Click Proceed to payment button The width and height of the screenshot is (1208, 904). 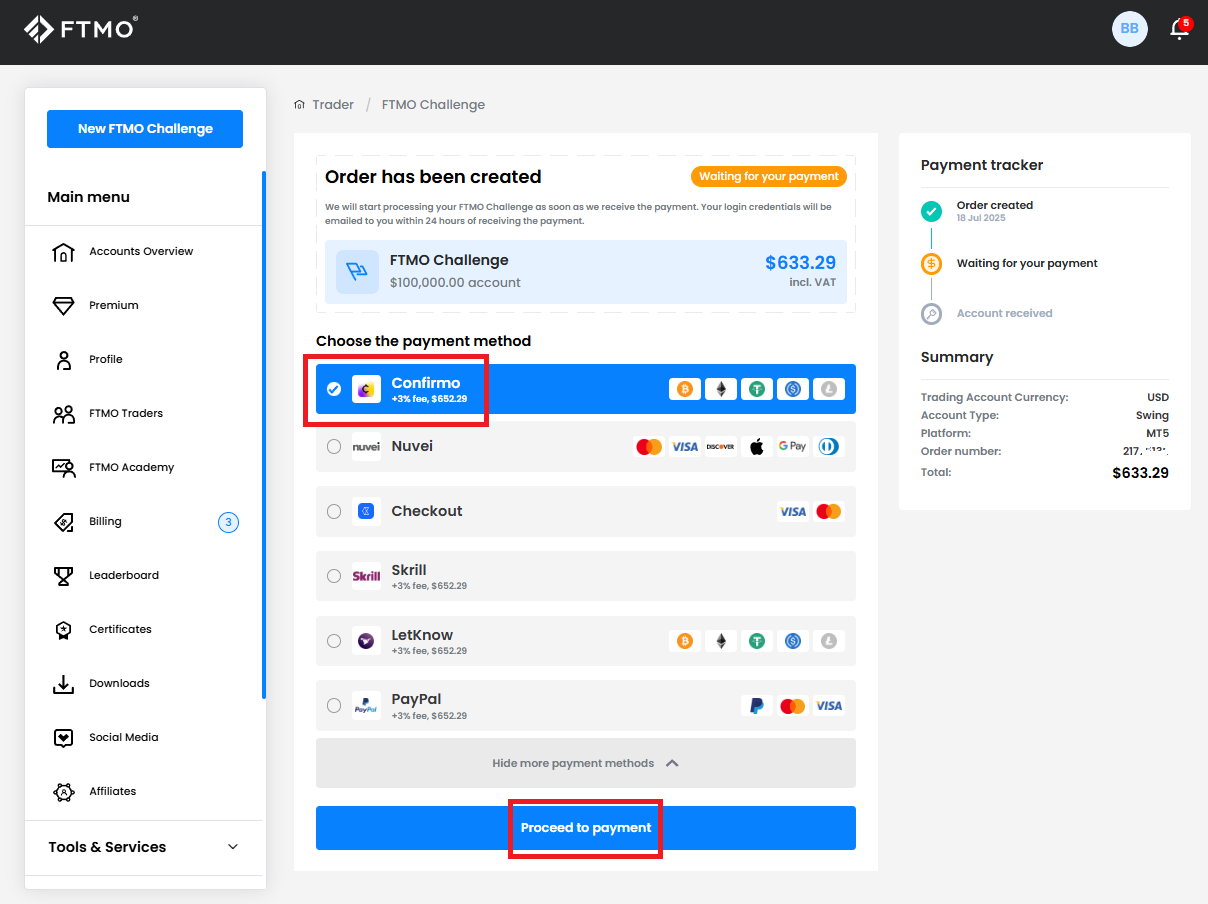(586, 828)
